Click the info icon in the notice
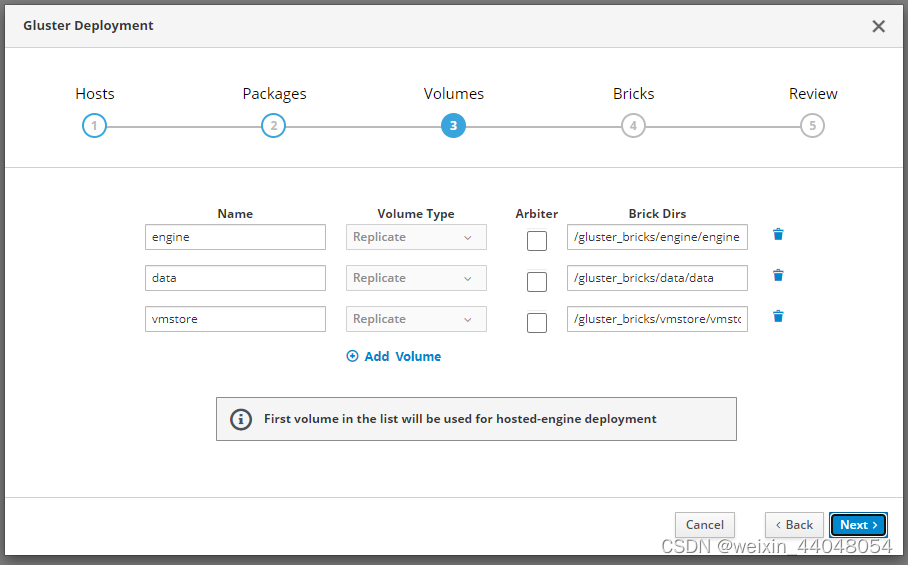 [241, 419]
